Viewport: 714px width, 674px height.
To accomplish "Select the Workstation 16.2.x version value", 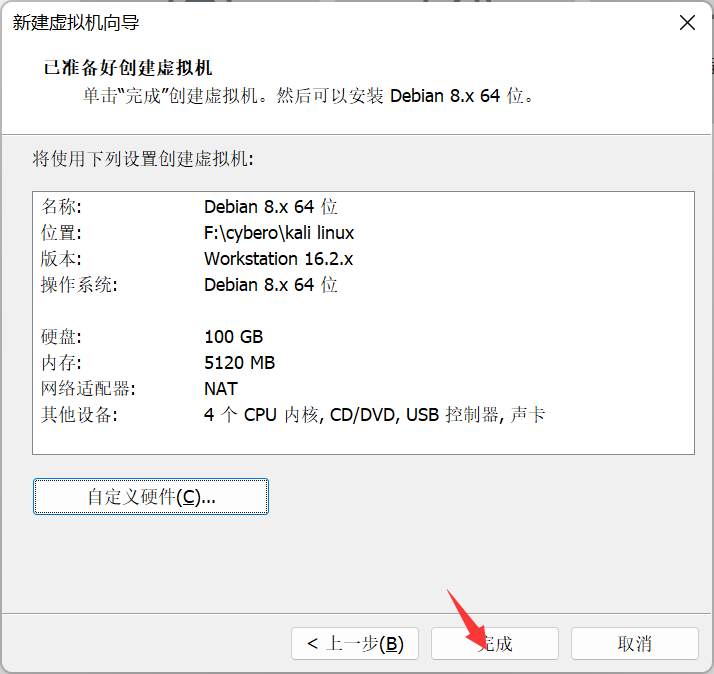I will [x=278, y=259].
